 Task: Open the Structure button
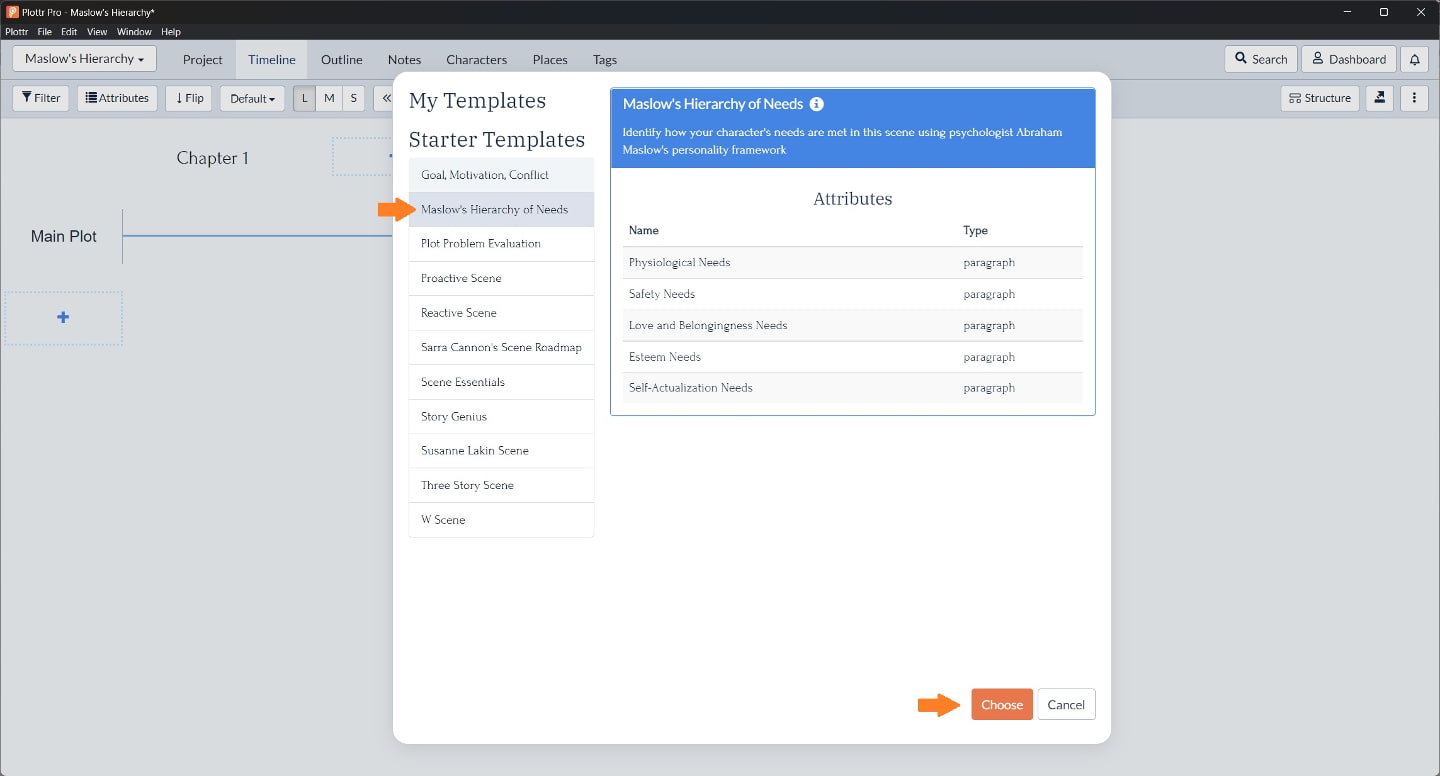coord(1320,98)
